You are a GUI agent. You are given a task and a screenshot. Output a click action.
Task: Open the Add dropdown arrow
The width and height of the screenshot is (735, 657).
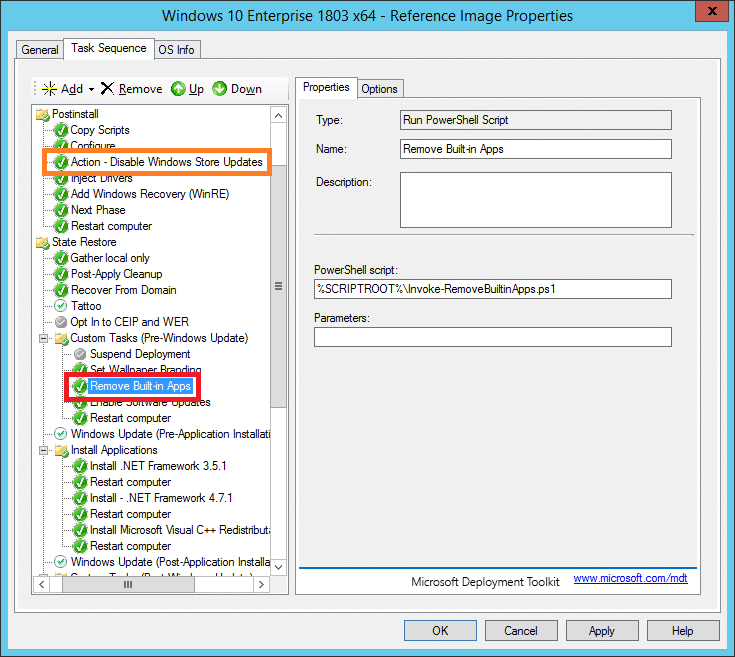91,89
